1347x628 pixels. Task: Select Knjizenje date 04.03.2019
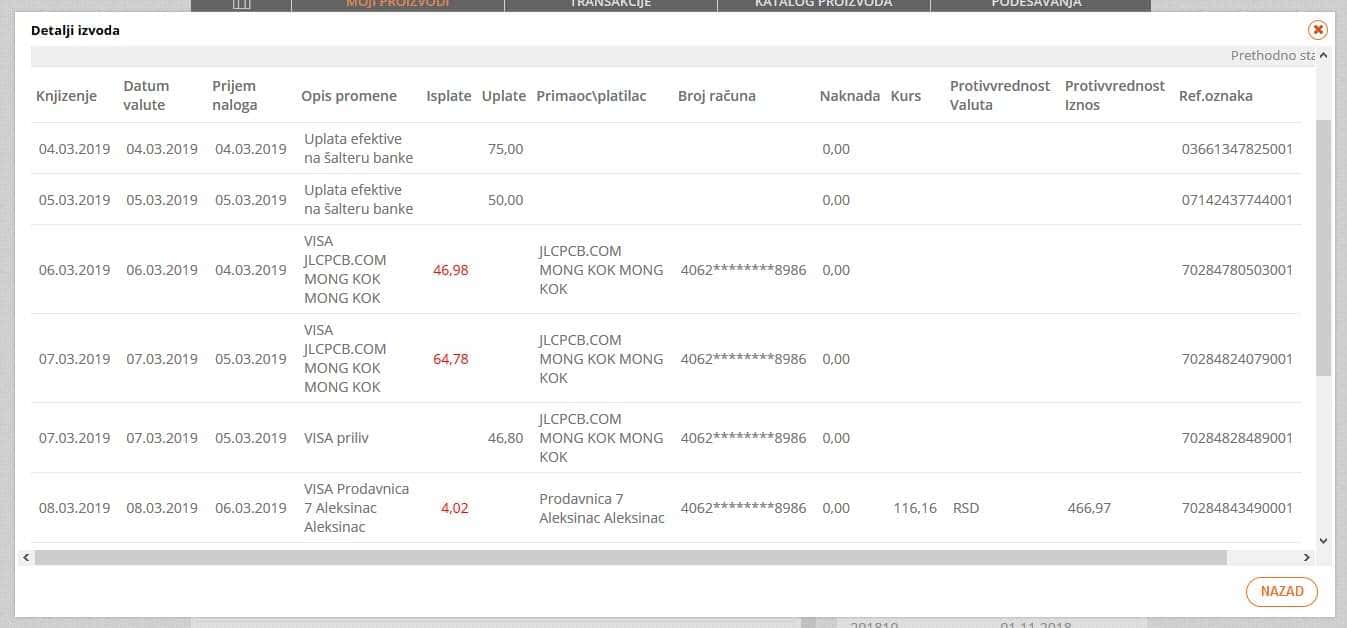click(75, 149)
